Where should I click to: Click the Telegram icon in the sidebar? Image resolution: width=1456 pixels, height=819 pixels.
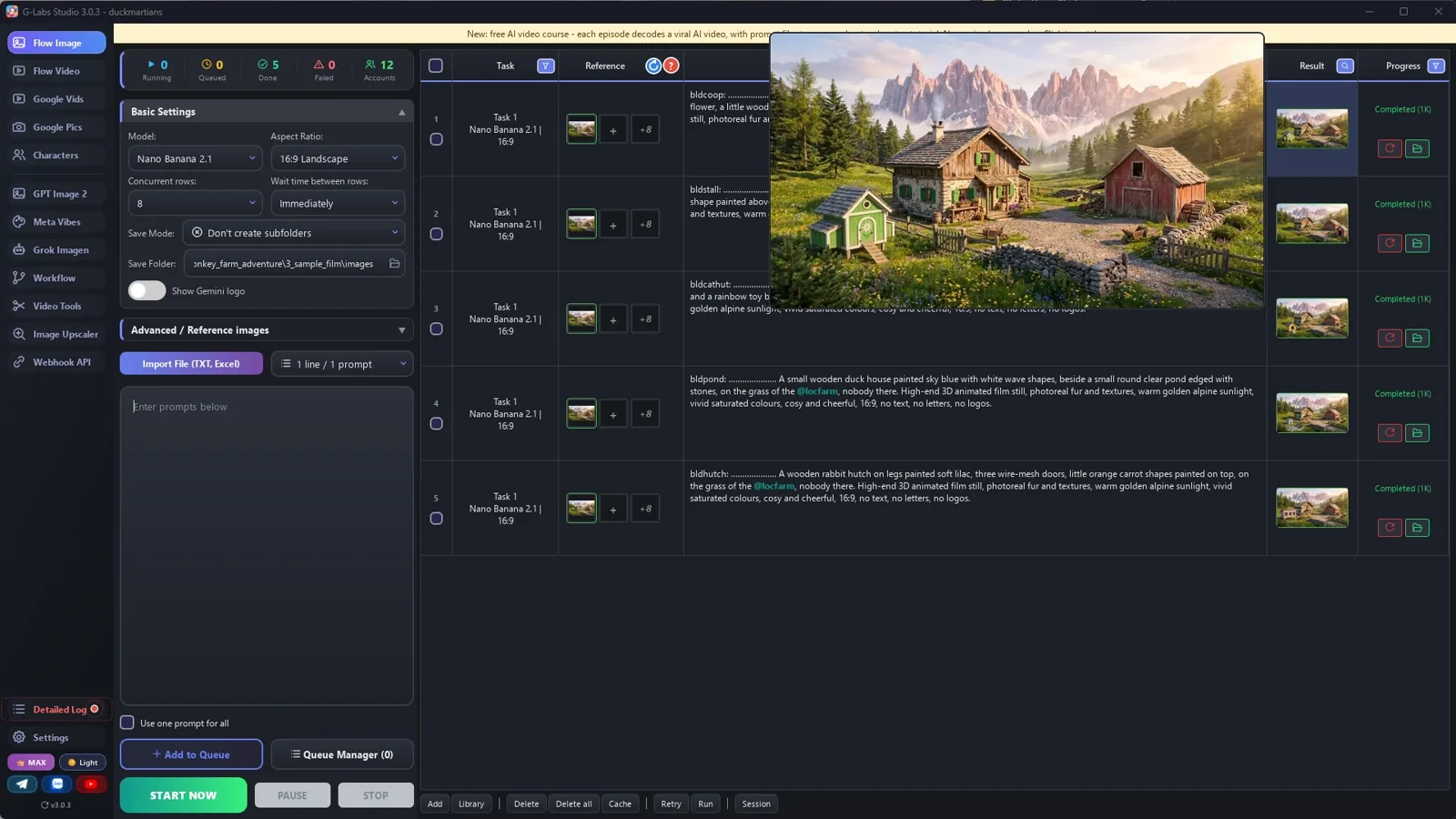(23, 784)
